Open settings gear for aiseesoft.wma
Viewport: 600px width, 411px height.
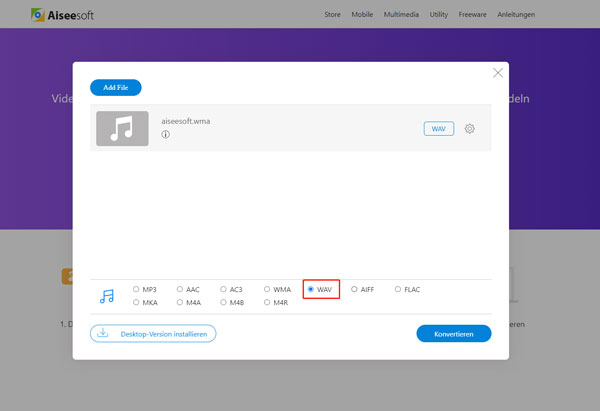pyautogui.click(x=470, y=129)
